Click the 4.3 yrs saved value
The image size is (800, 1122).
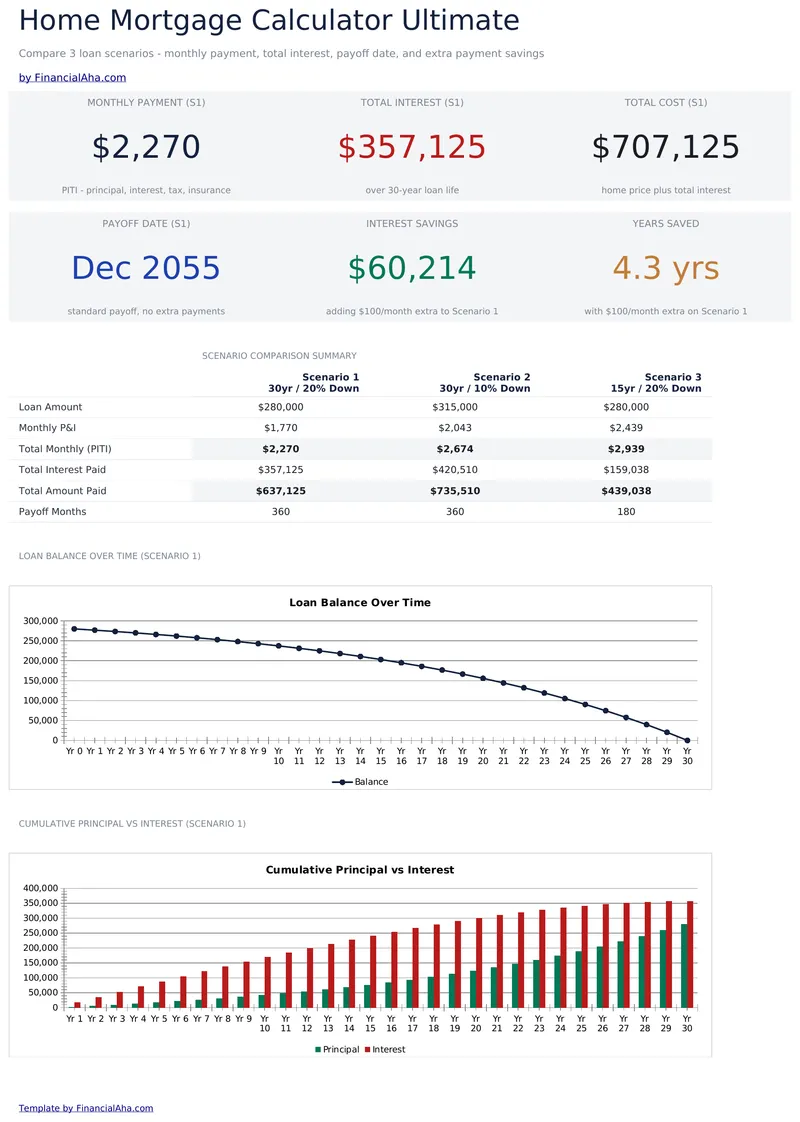pos(665,268)
